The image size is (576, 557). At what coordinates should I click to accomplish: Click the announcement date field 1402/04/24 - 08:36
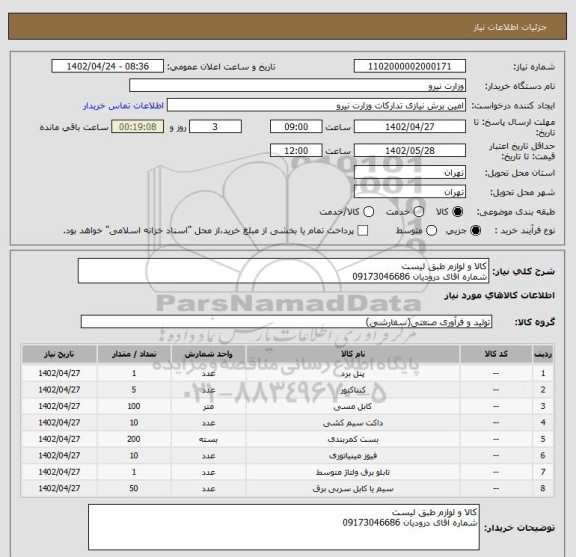[107, 67]
